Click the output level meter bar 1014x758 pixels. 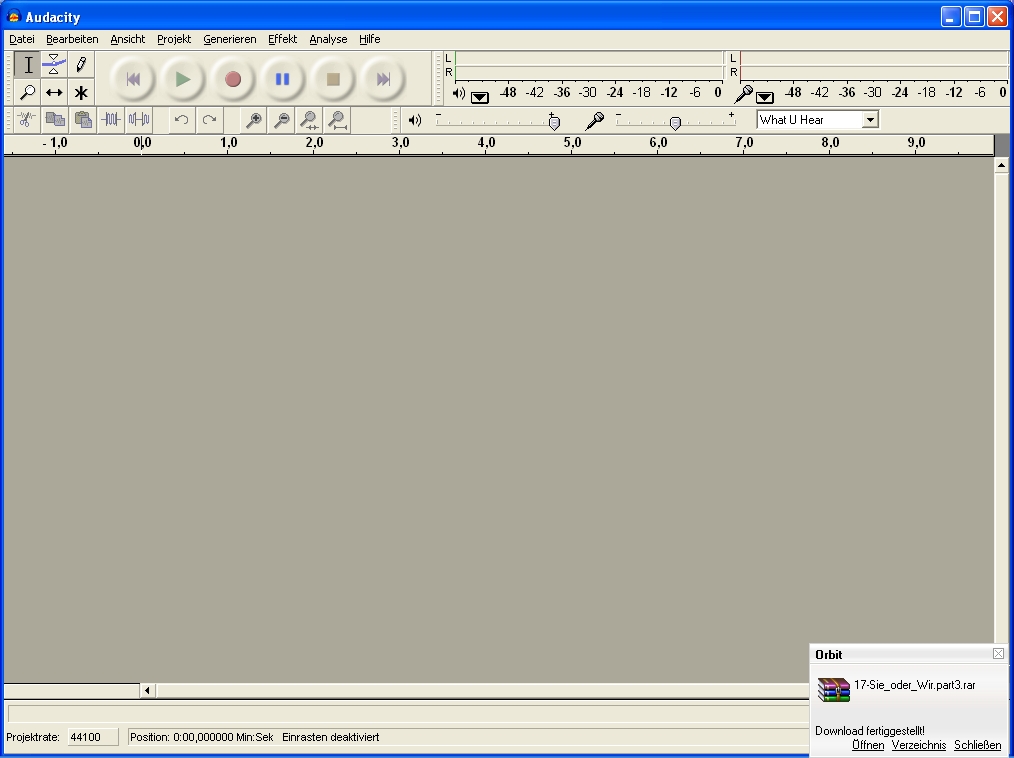(588, 65)
